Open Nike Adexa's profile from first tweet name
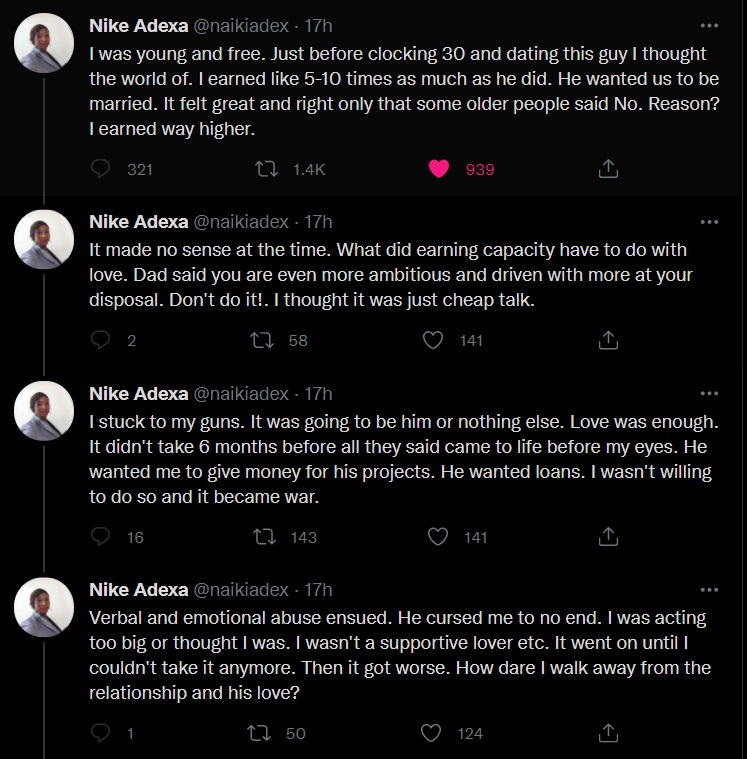 click(138, 25)
